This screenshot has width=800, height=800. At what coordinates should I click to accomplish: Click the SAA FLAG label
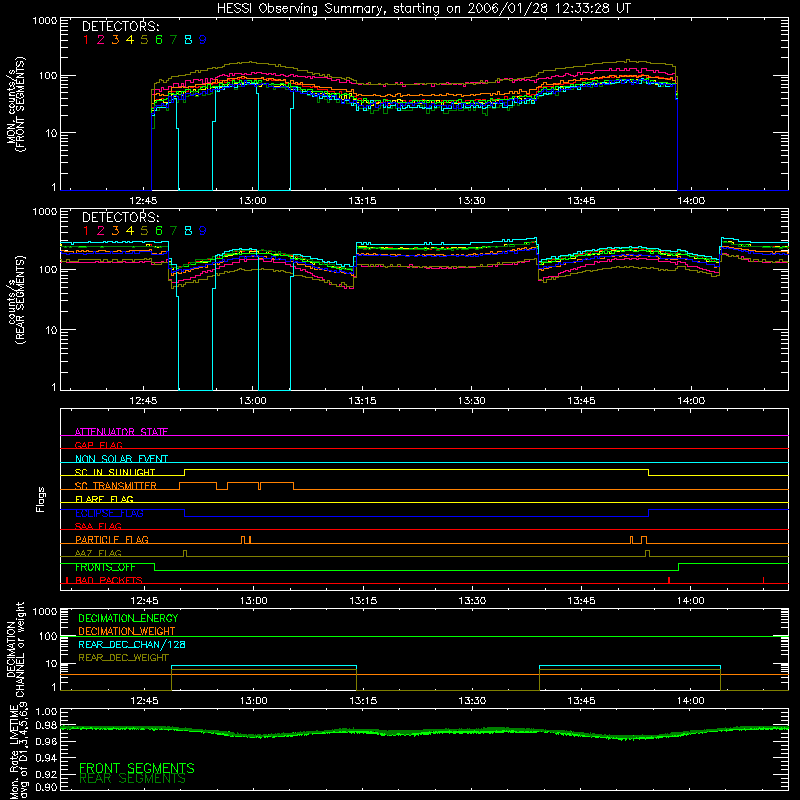(x=98, y=526)
